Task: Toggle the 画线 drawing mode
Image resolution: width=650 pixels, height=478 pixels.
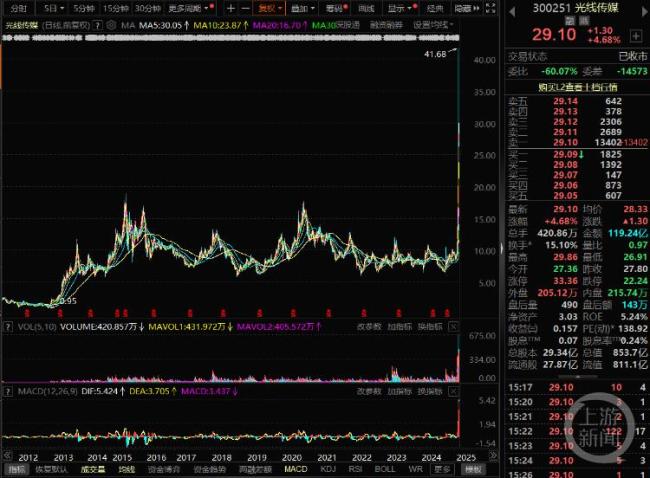Action: (x=366, y=8)
